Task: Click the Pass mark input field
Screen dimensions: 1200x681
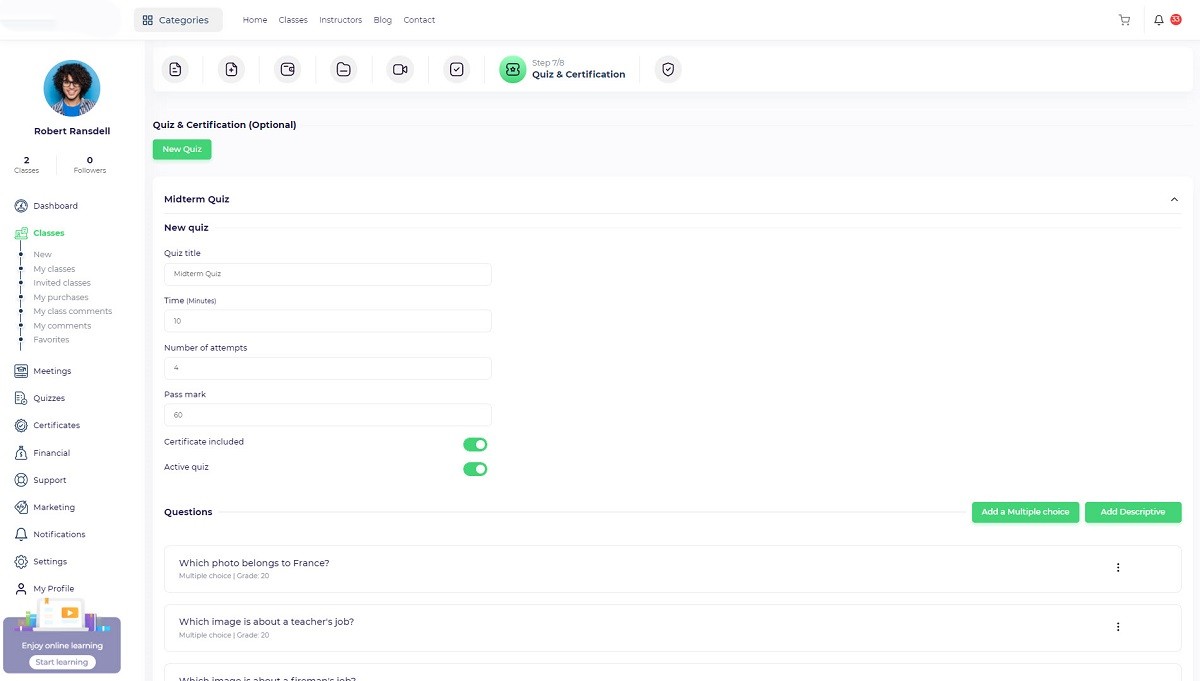Action: coord(327,415)
